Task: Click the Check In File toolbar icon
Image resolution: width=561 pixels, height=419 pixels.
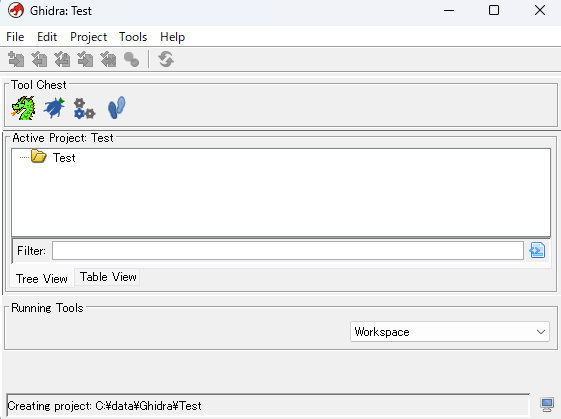Action: click(x=85, y=59)
